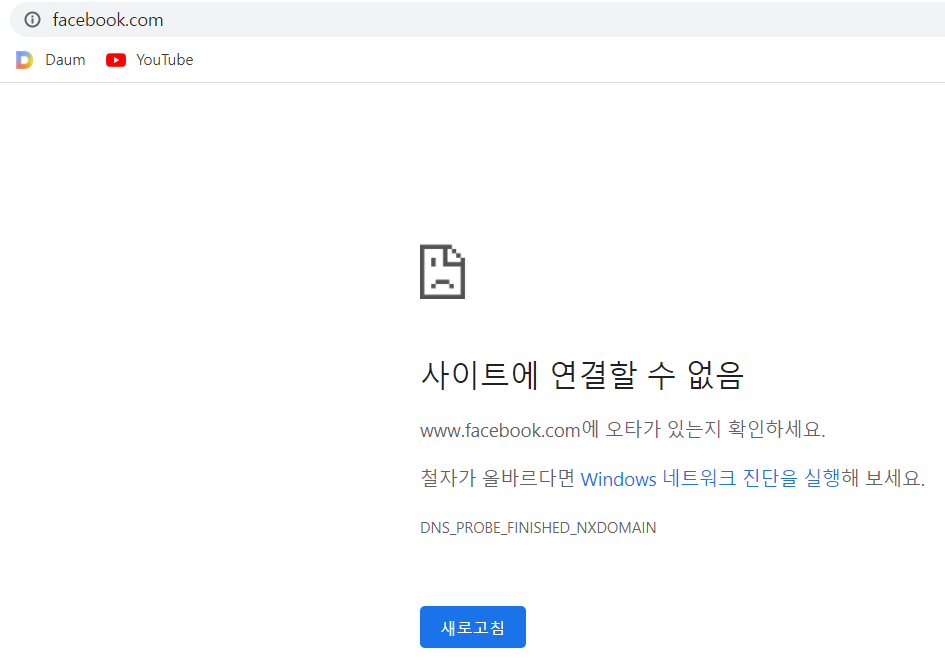Click the sad page error icon
The height and width of the screenshot is (672, 945).
click(x=442, y=271)
